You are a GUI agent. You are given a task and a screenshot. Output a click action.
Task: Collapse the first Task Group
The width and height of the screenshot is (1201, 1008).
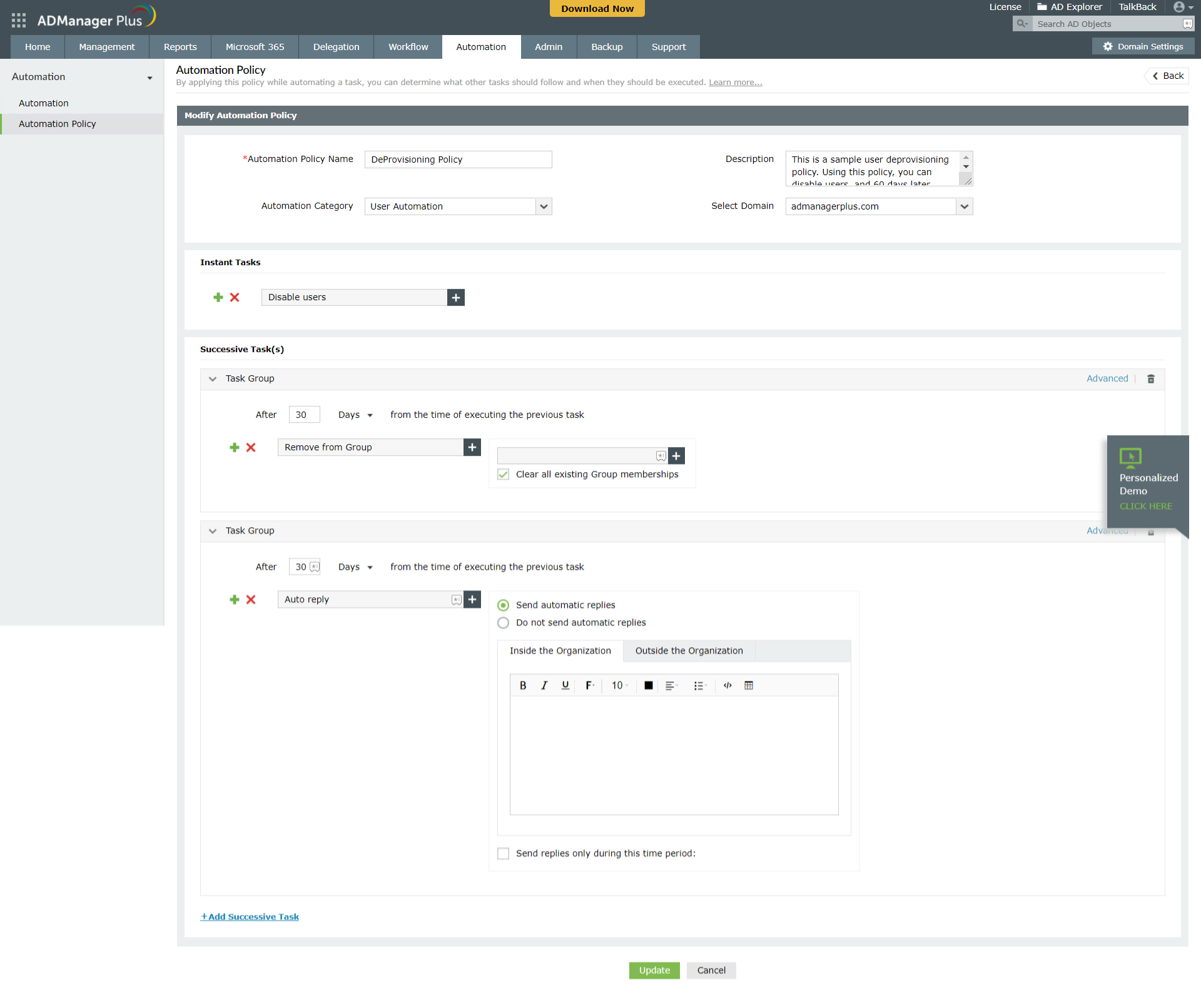tap(213, 378)
